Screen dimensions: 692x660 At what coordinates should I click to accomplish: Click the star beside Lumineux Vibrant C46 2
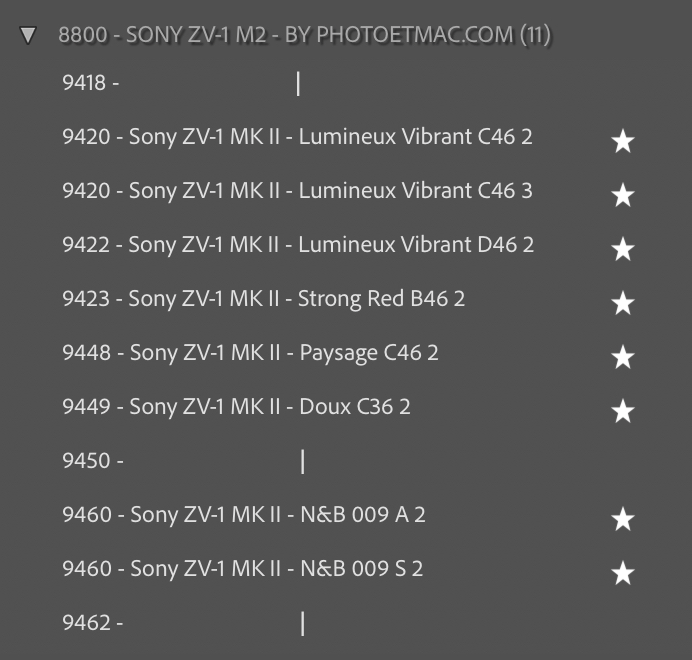pos(622,141)
